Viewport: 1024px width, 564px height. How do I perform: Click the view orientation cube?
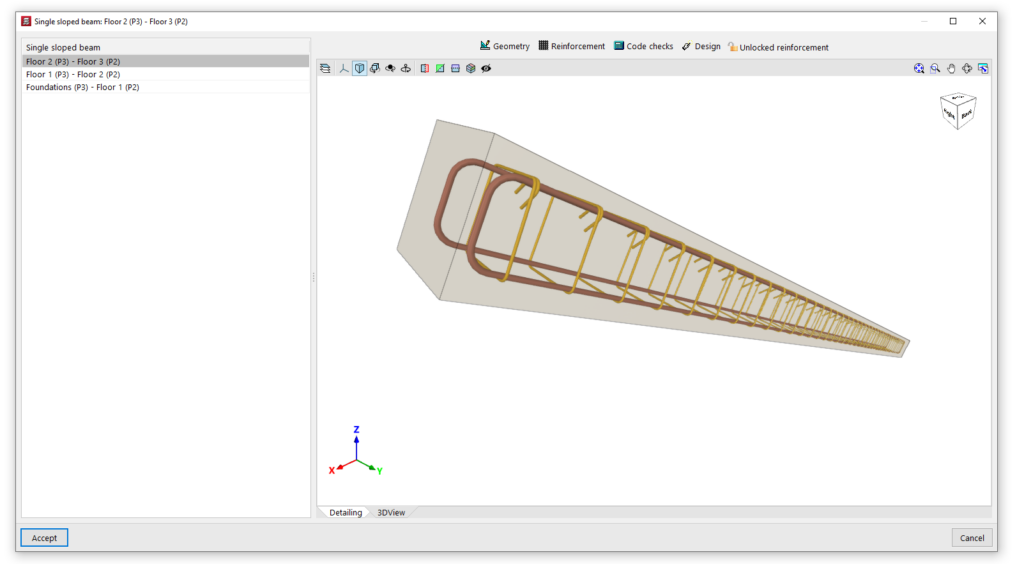(957, 111)
